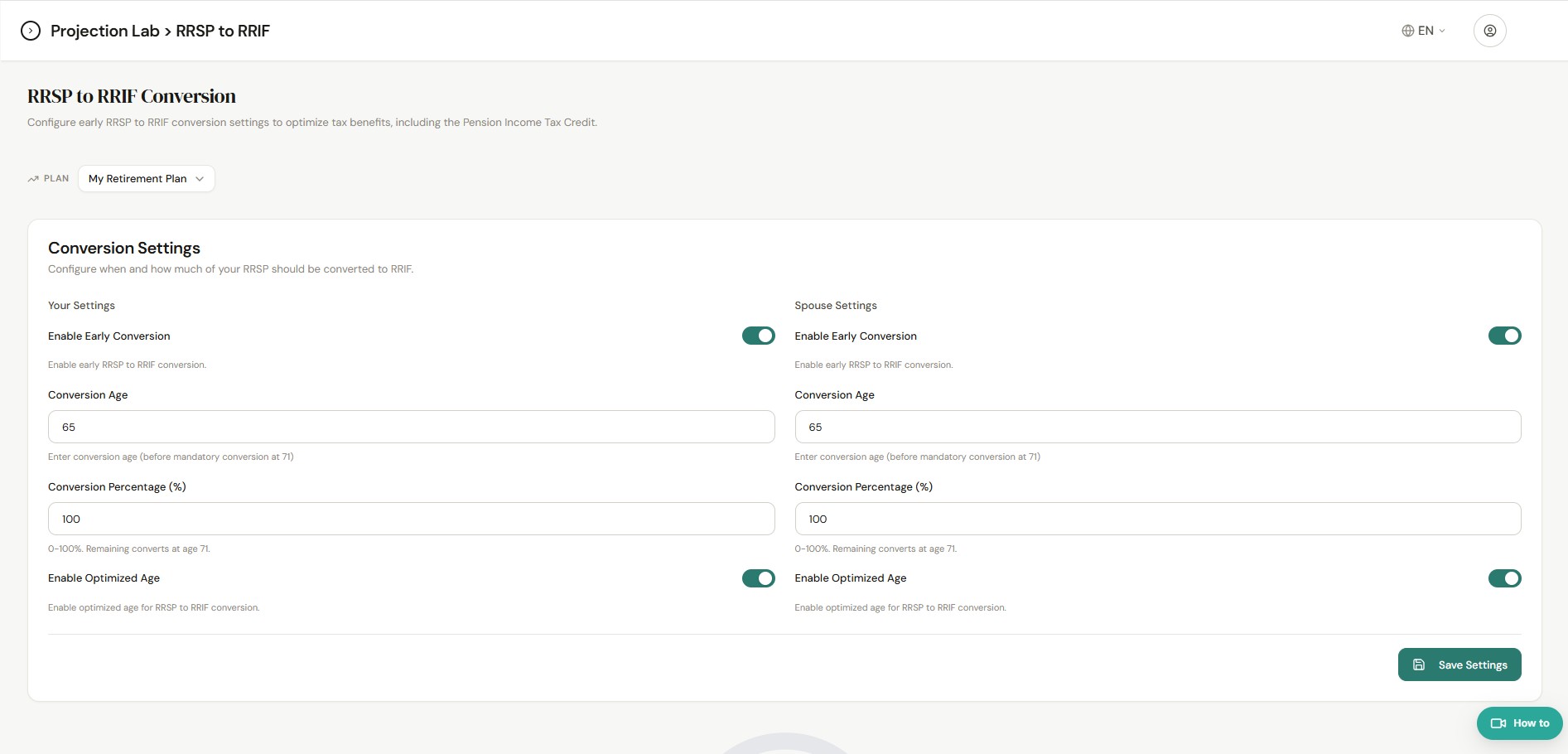Click 'Configure when and how much' subtitle text
The width and height of the screenshot is (1568, 754).
[230, 269]
